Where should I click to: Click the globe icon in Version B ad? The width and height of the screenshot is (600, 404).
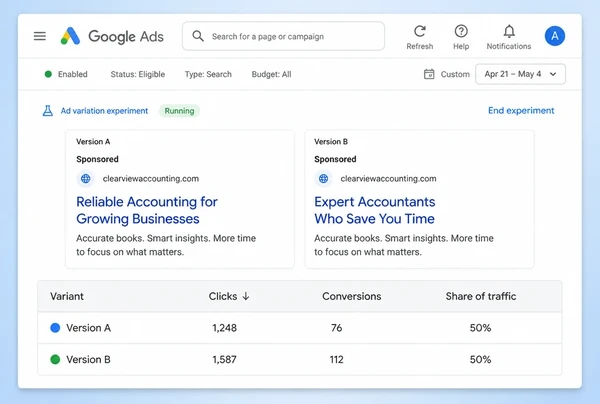coord(324,179)
